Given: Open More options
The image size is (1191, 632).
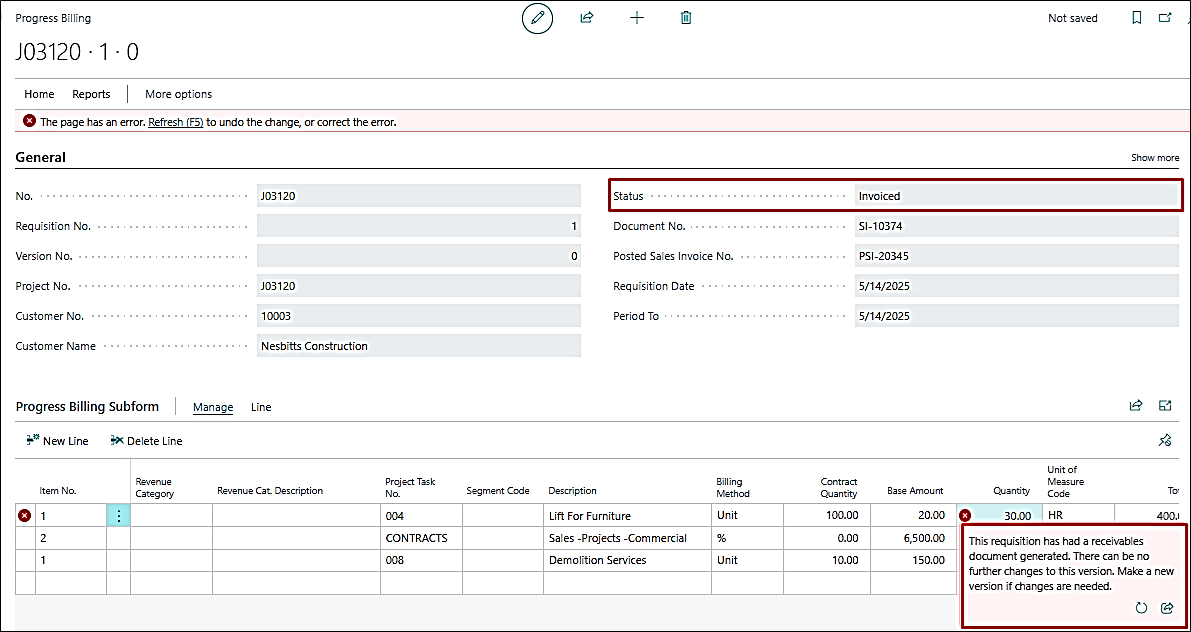Looking at the screenshot, I should (x=178, y=94).
